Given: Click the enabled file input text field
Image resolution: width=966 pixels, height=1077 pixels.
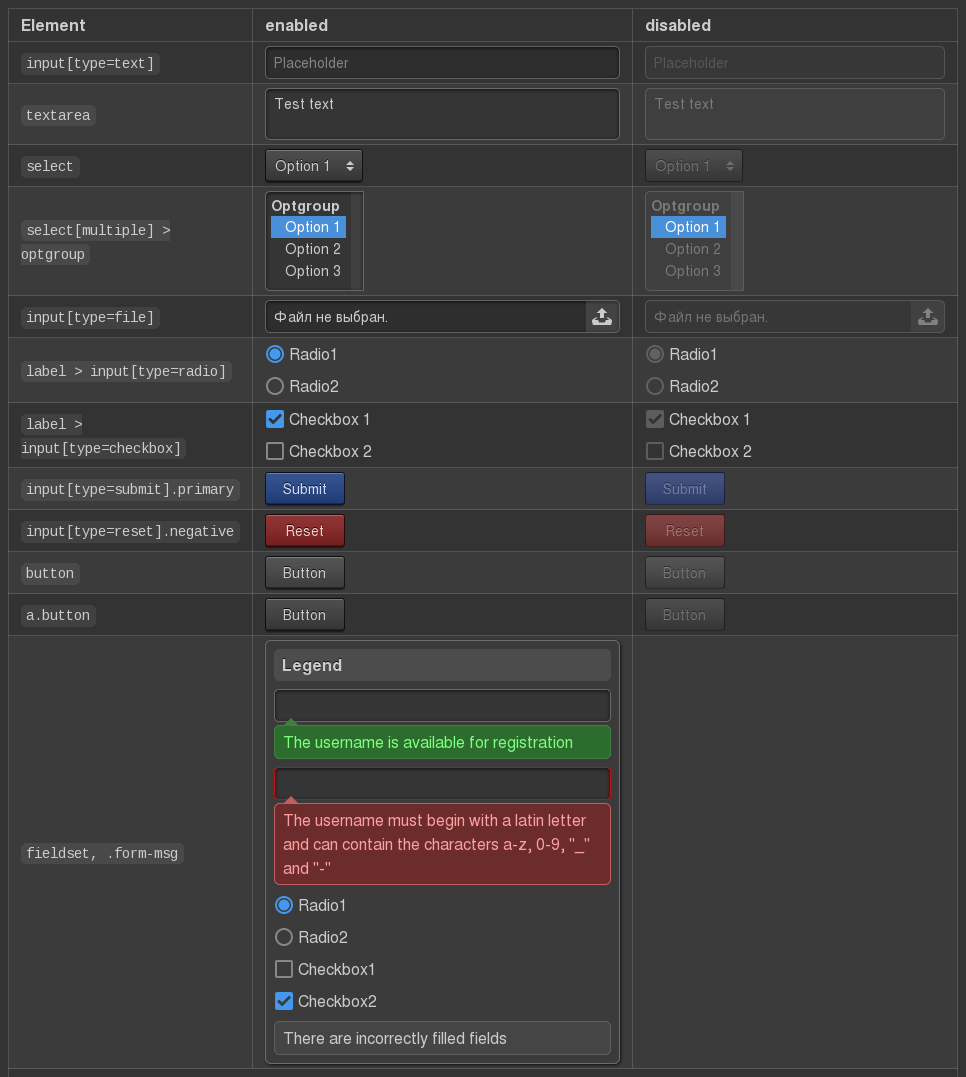Looking at the screenshot, I should click(425, 317).
